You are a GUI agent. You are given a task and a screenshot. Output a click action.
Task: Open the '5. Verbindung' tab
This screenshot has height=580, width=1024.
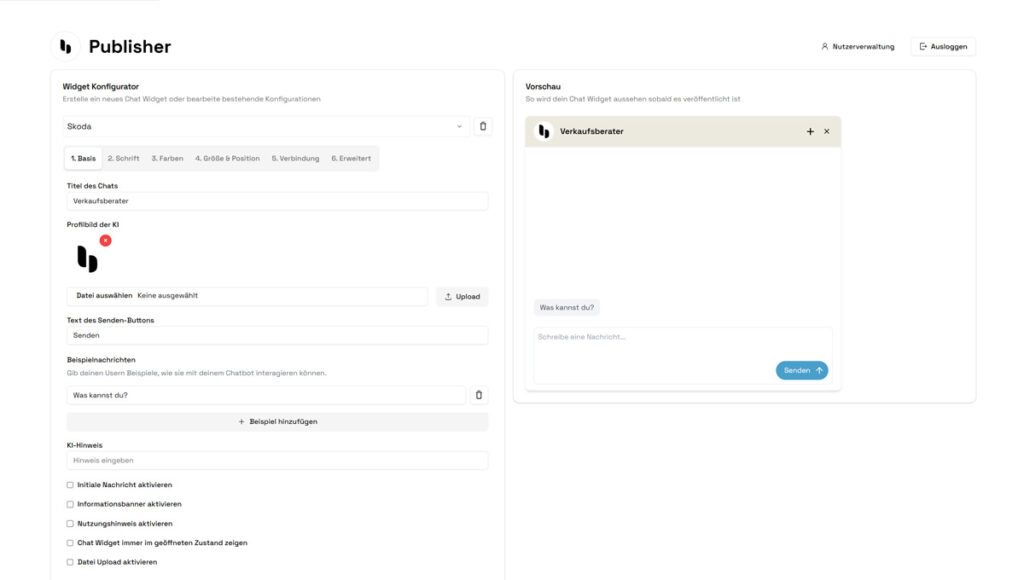point(295,158)
